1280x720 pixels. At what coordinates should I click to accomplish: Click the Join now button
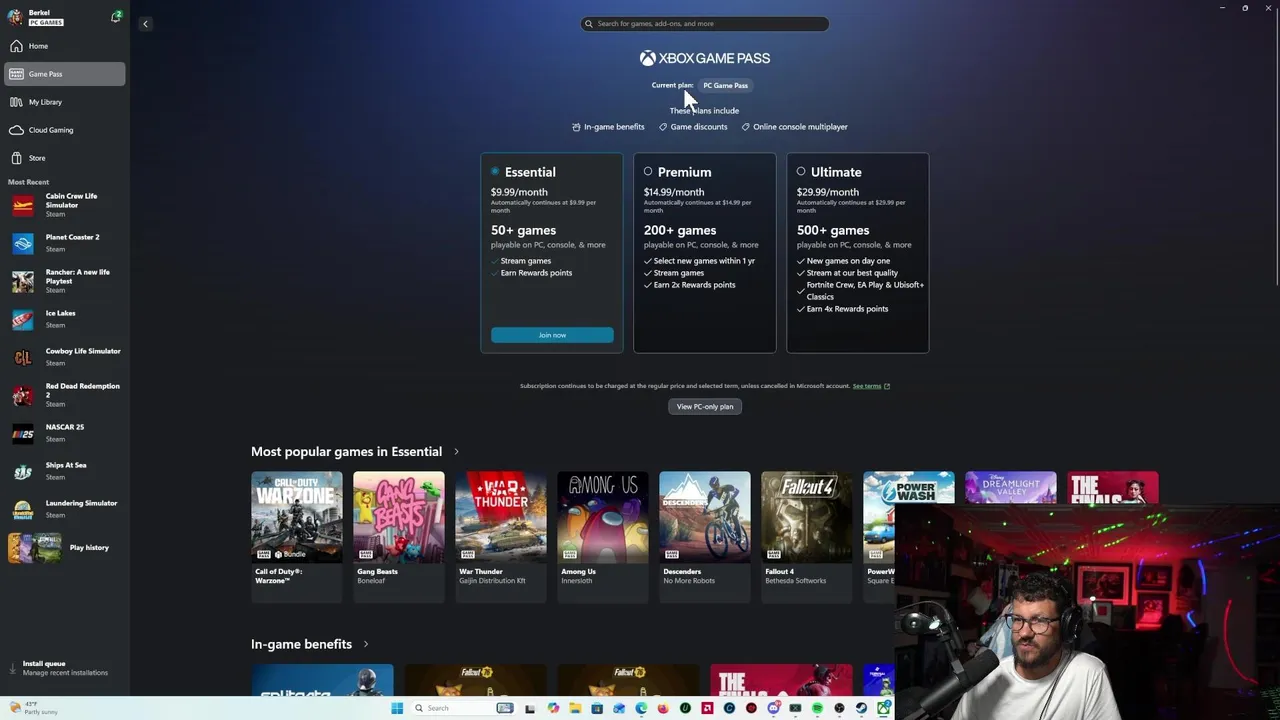click(x=552, y=335)
